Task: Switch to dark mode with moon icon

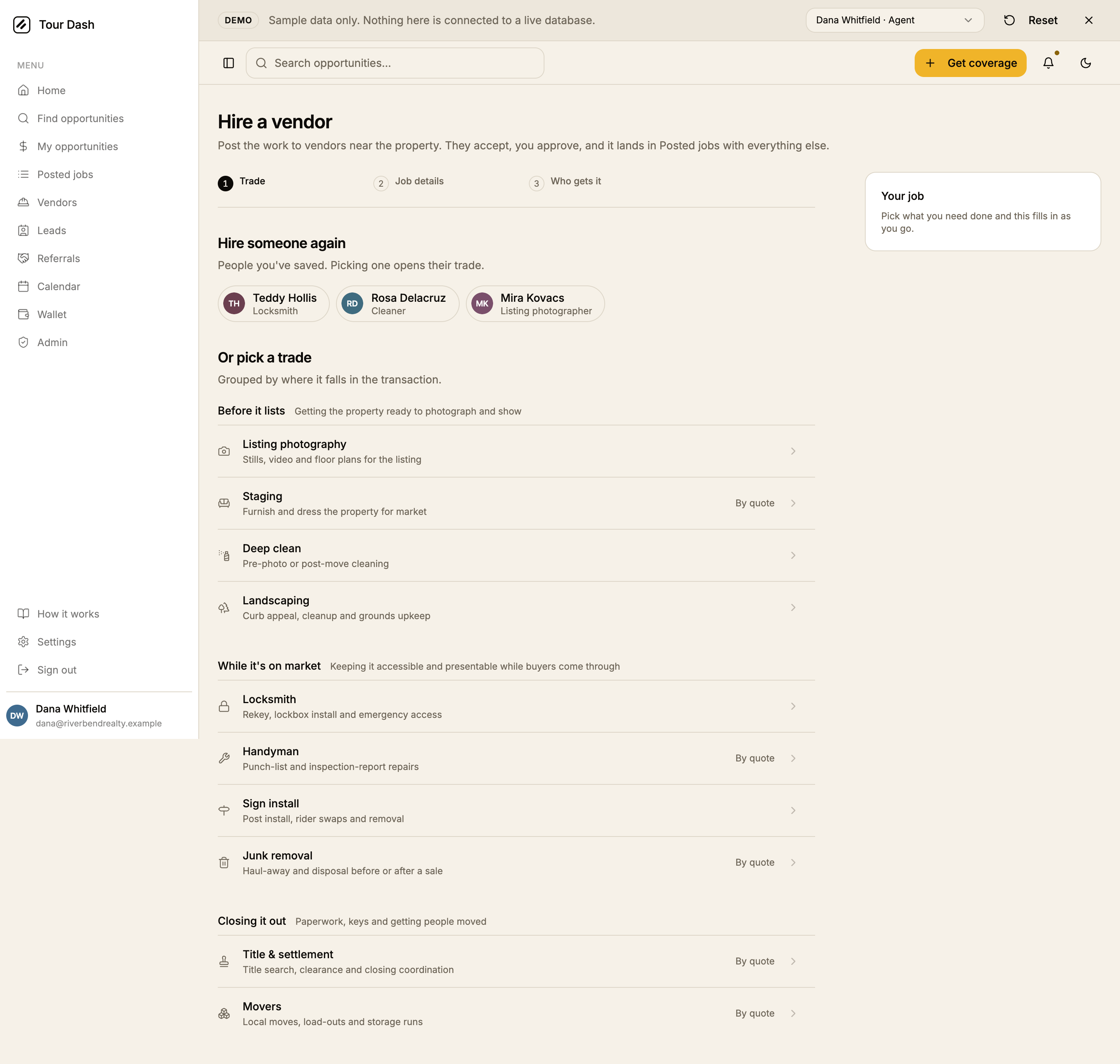Action: (x=1085, y=63)
